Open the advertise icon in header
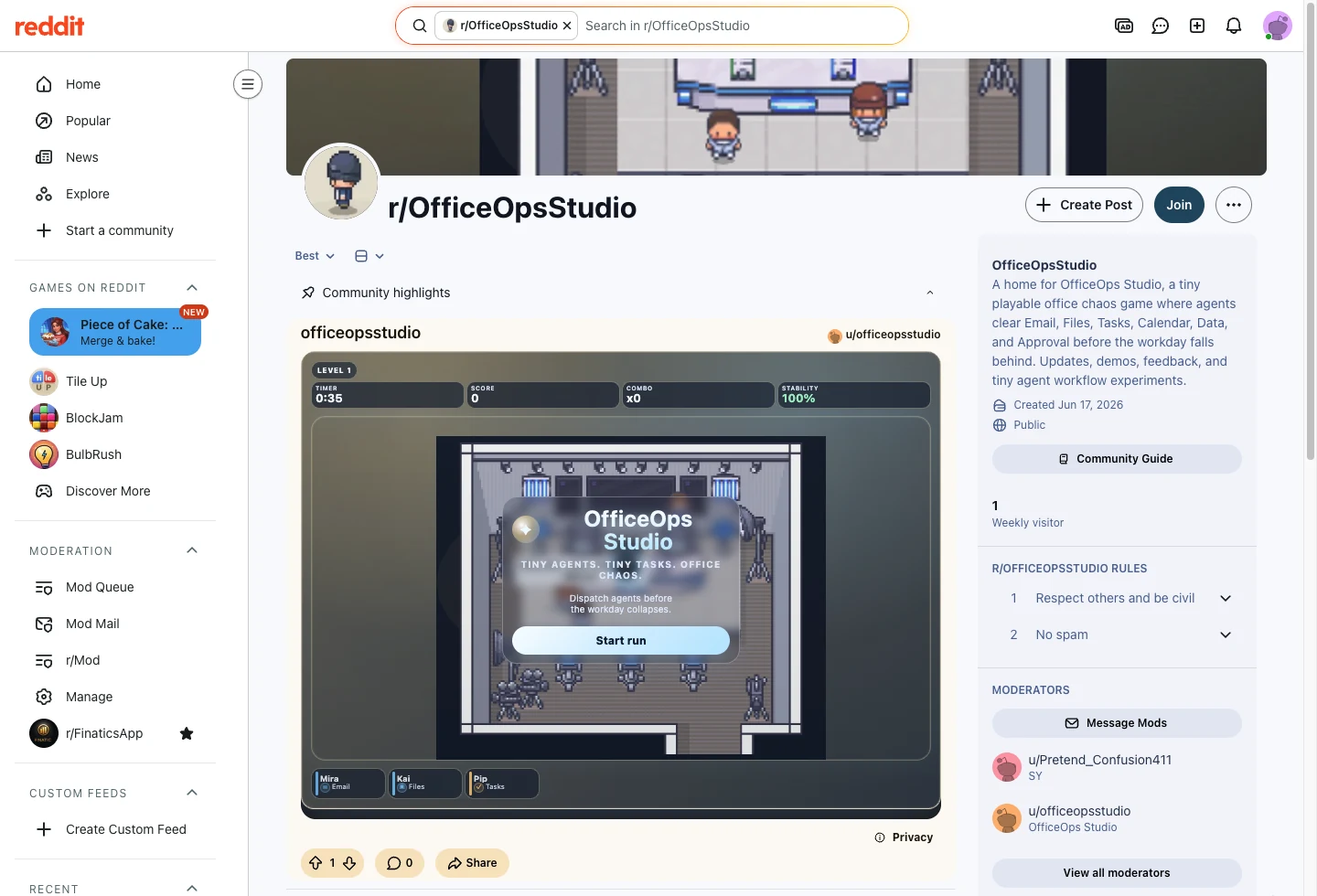1317x896 pixels. (x=1124, y=26)
